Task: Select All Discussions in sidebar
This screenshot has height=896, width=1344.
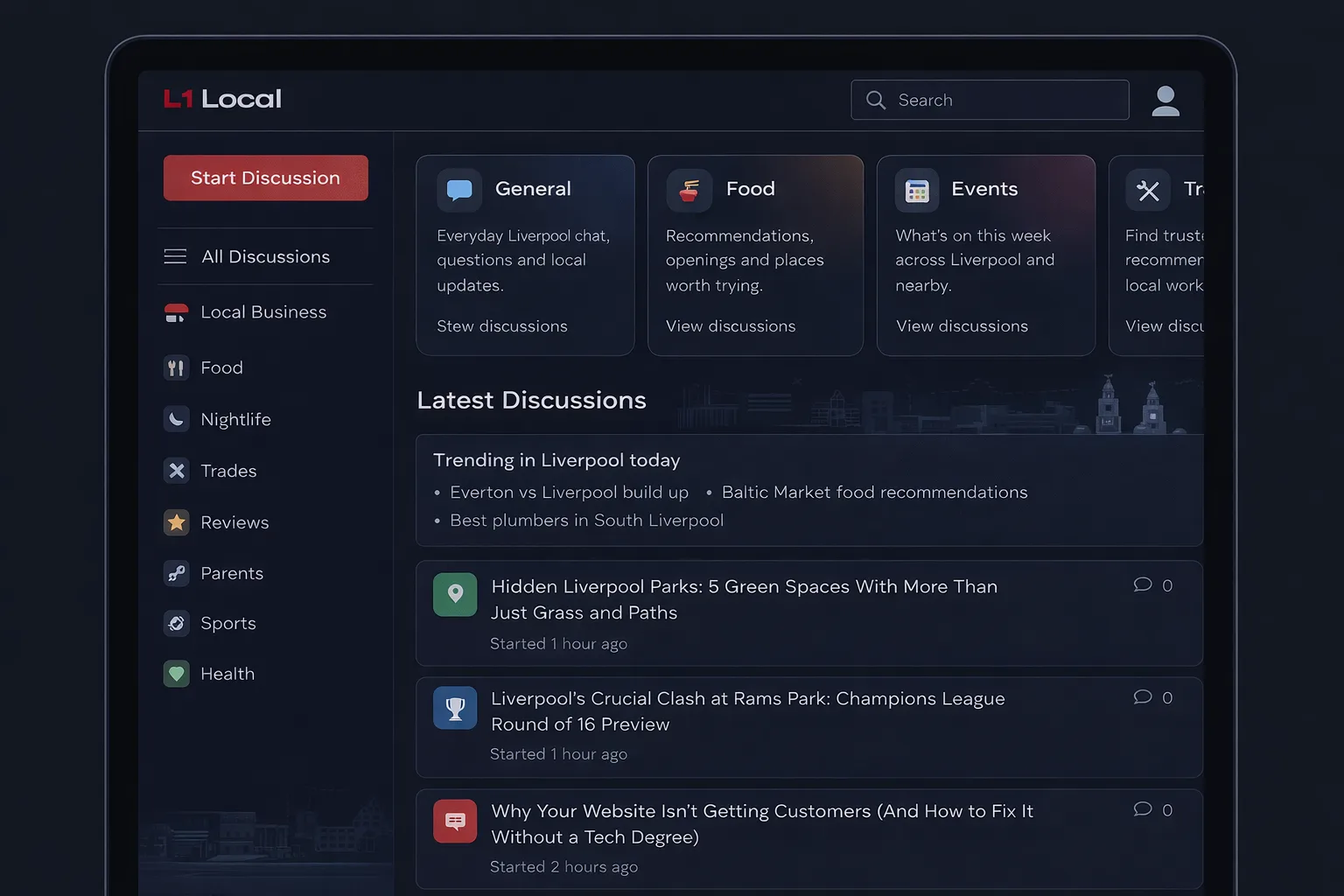Action: tap(265, 256)
